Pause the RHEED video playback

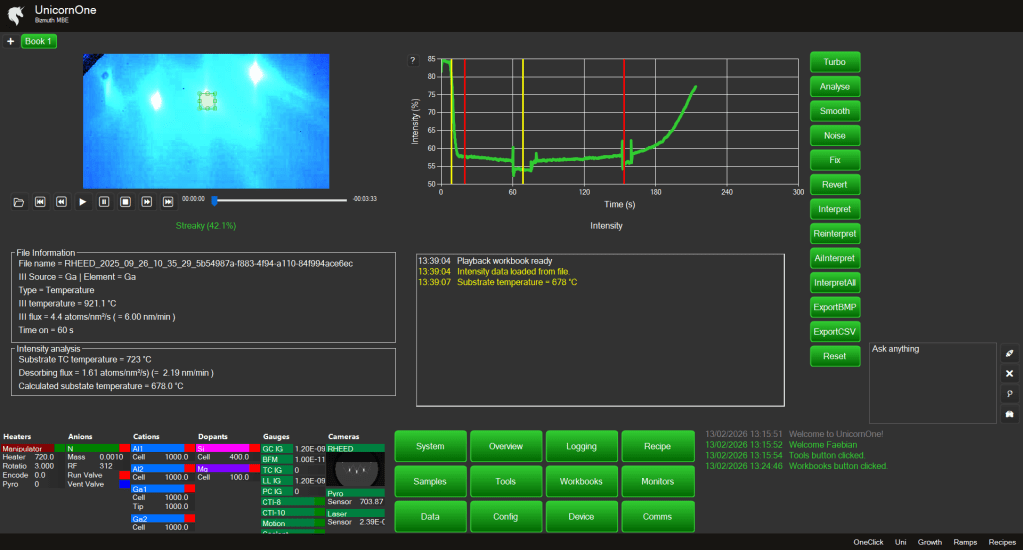point(104,202)
